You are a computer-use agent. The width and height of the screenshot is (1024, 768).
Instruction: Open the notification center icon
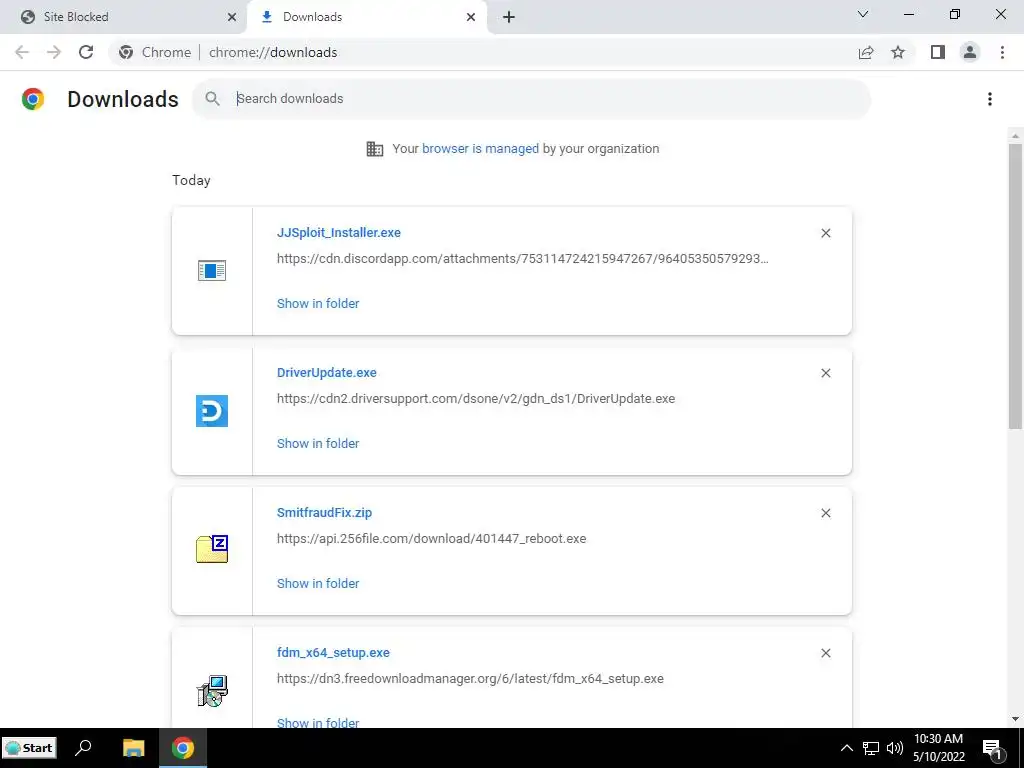[x=993, y=748]
